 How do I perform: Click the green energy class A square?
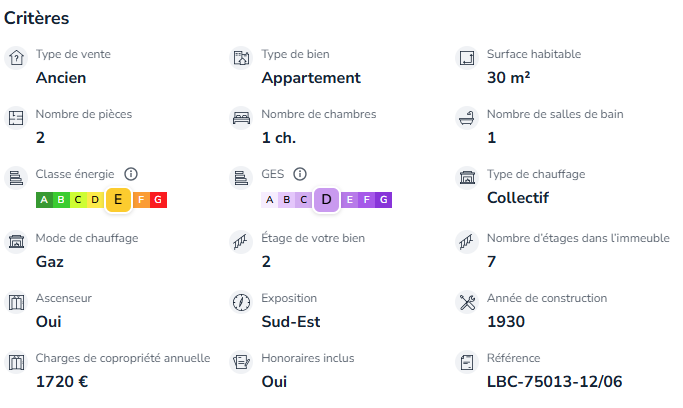(x=44, y=200)
